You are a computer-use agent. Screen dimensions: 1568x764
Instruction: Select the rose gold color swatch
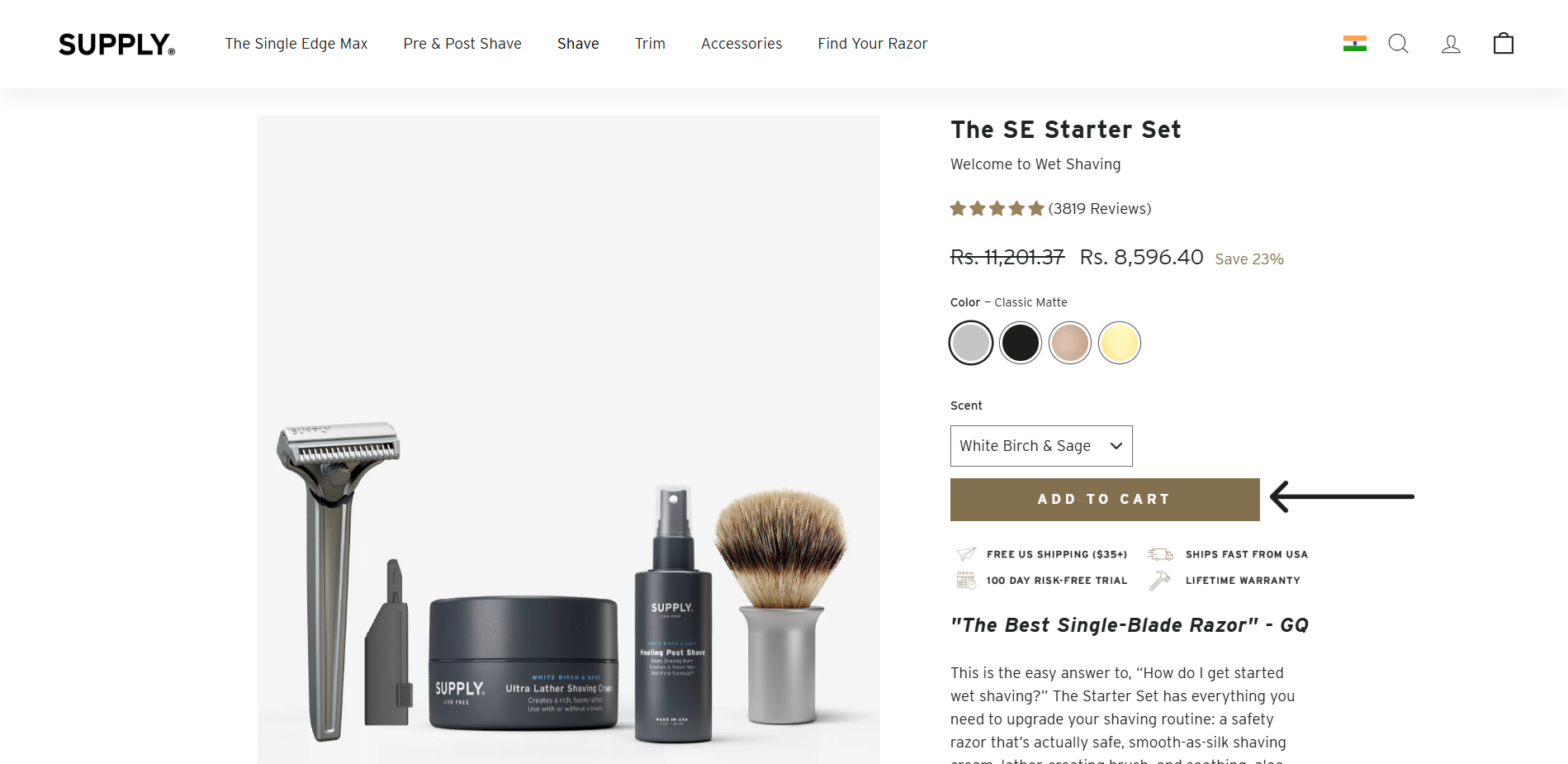(1070, 343)
